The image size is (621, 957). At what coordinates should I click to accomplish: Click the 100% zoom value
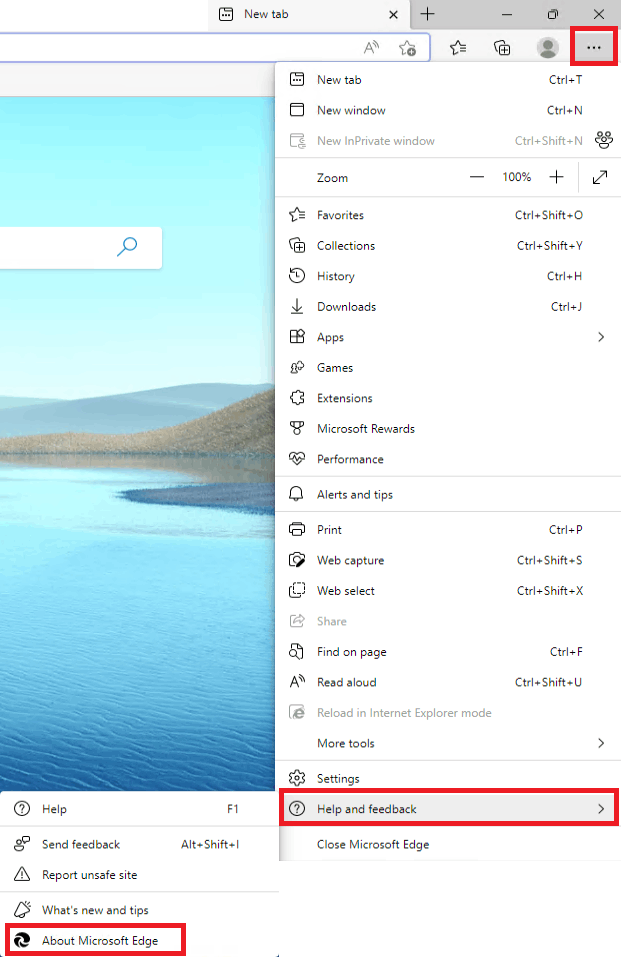517,177
